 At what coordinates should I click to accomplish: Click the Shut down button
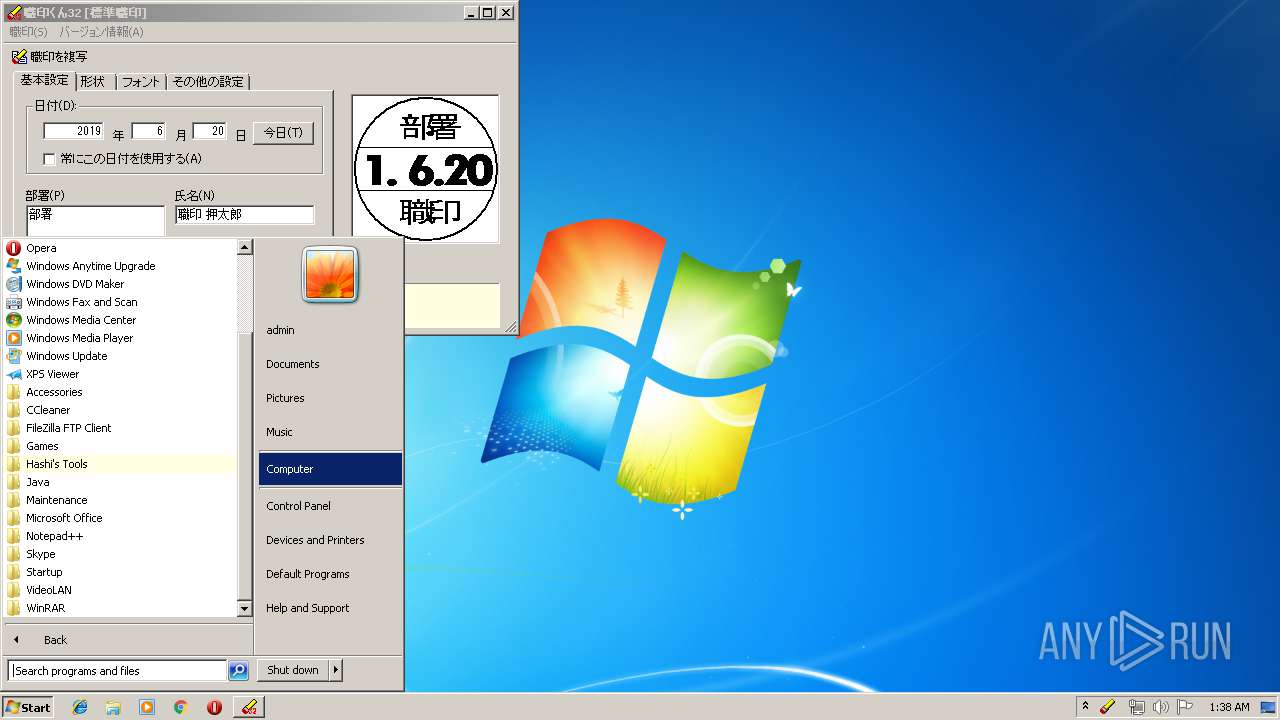(293, 670)
